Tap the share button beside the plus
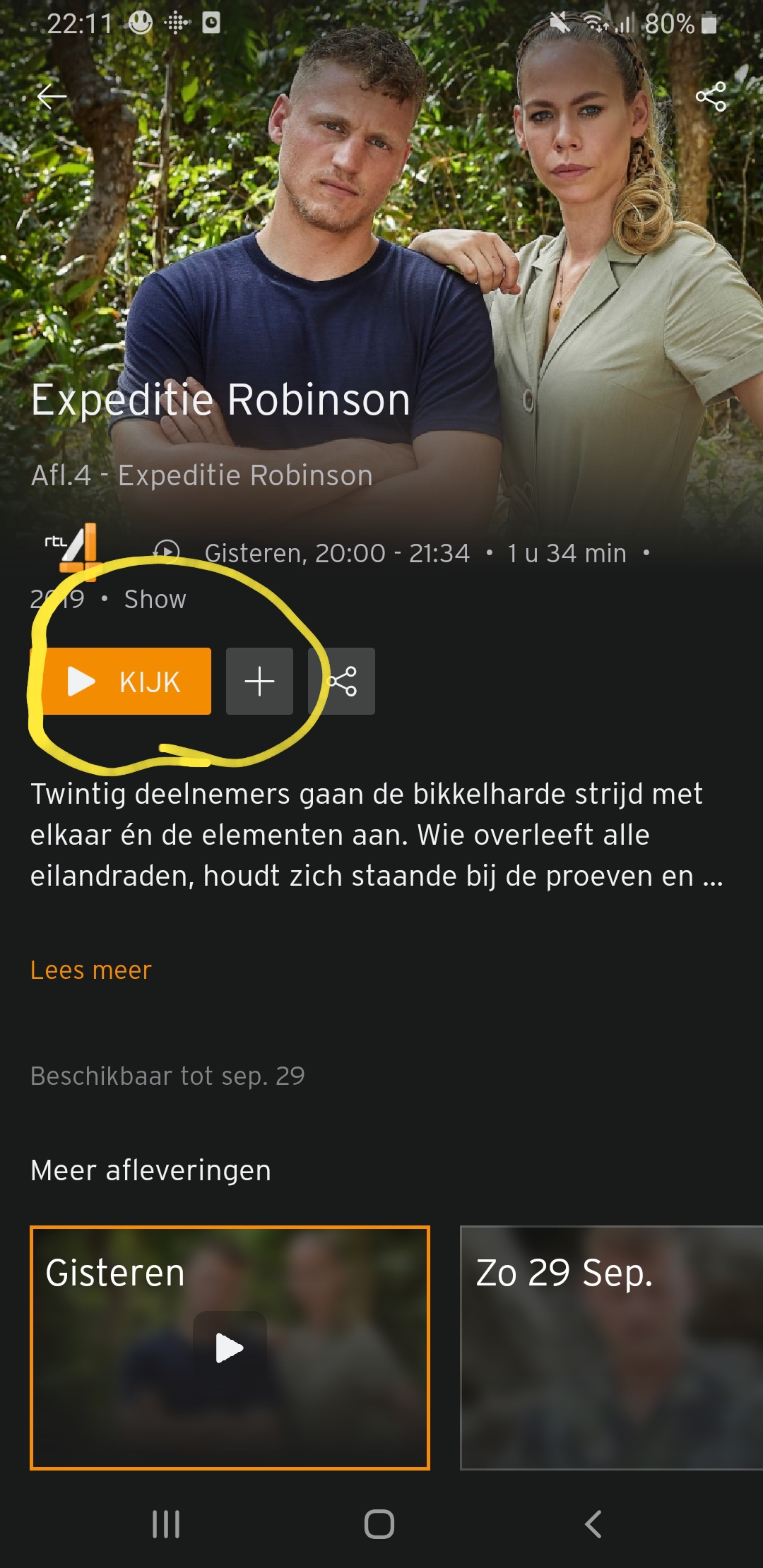 pyautogui.click(x=342, y=682)
